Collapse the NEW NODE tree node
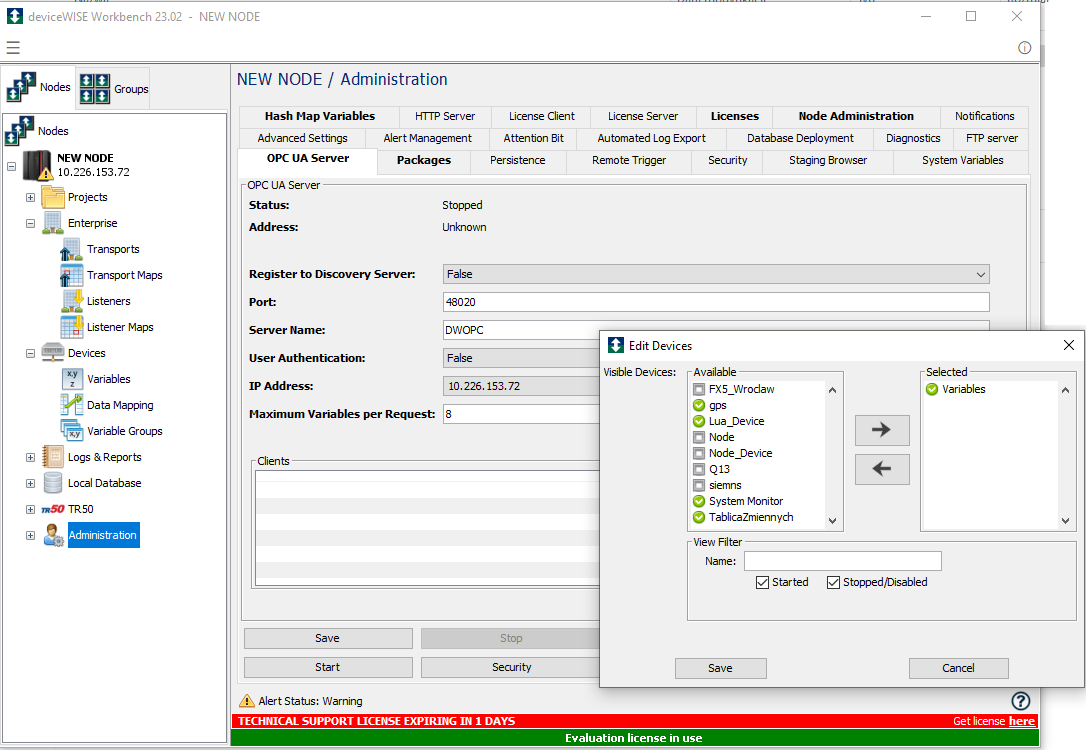Screen dimensions: 1086x751 click(x=12, y=166)
